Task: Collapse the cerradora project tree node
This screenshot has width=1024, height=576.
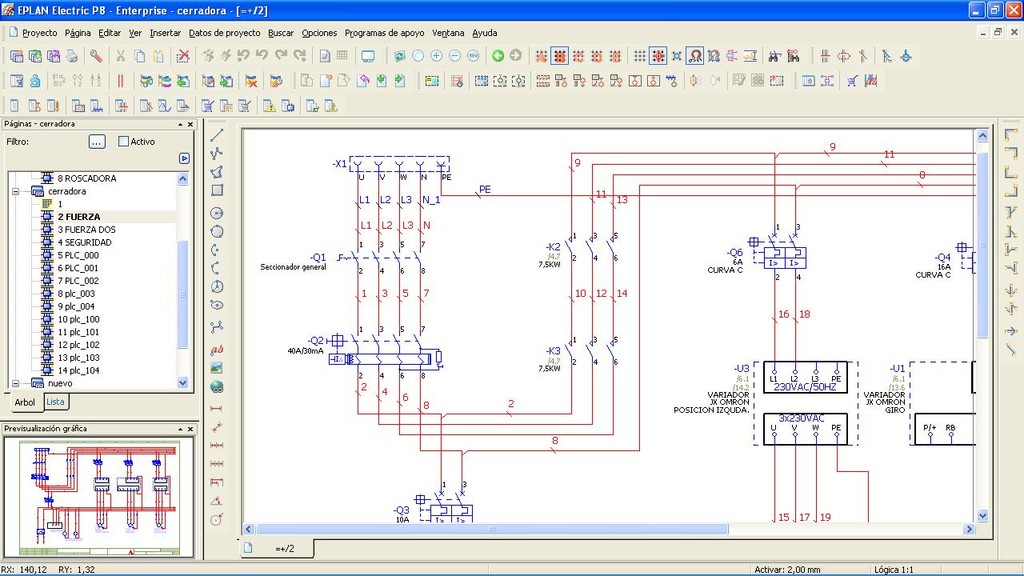Action: [15, 191]
